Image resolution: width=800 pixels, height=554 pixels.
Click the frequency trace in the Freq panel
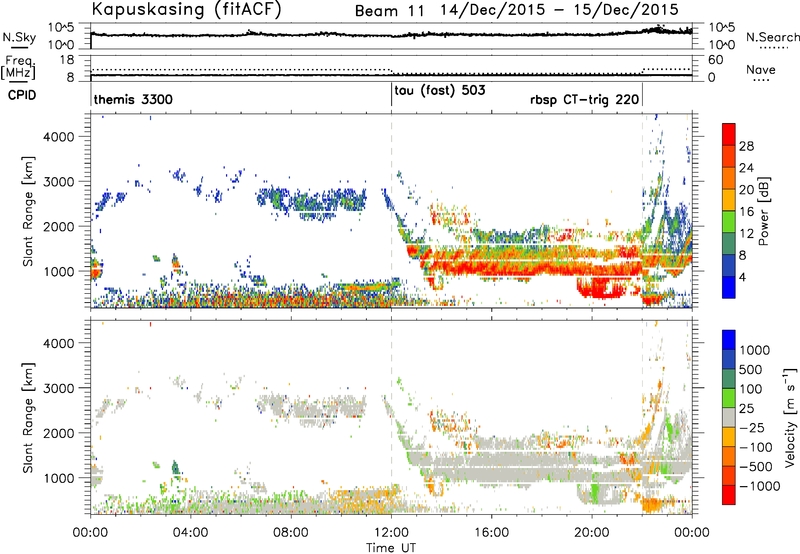point(391,75)
